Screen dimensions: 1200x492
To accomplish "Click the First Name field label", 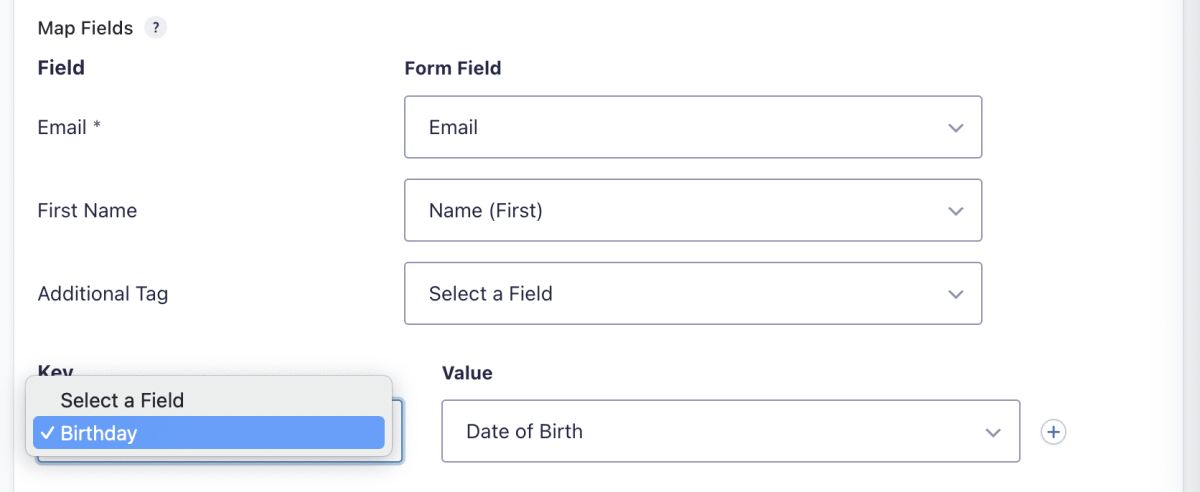I will 87,210.
